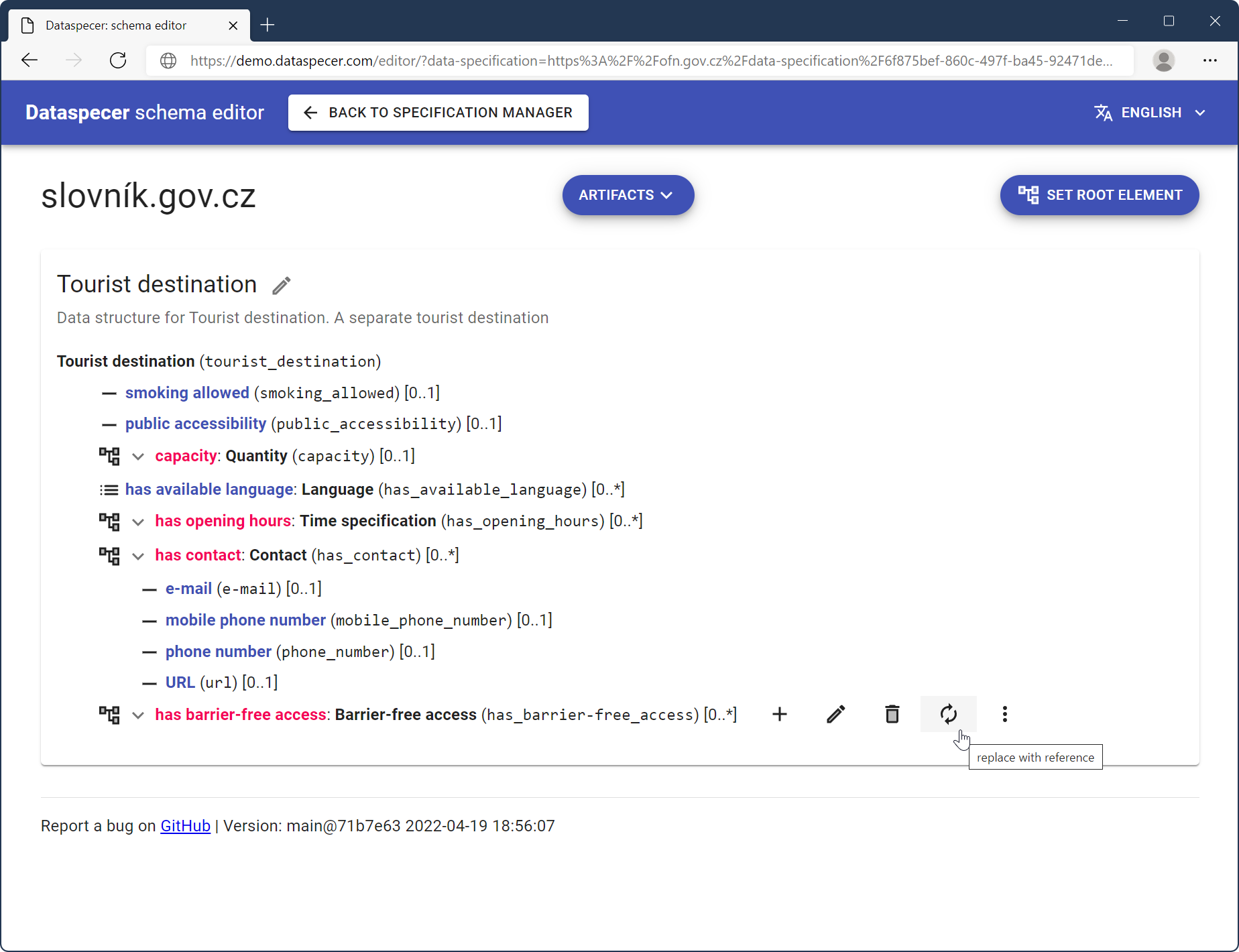1239x952 pixels.
Task: Collapse the has contact node chevron
Action: (x=138, y=556)
